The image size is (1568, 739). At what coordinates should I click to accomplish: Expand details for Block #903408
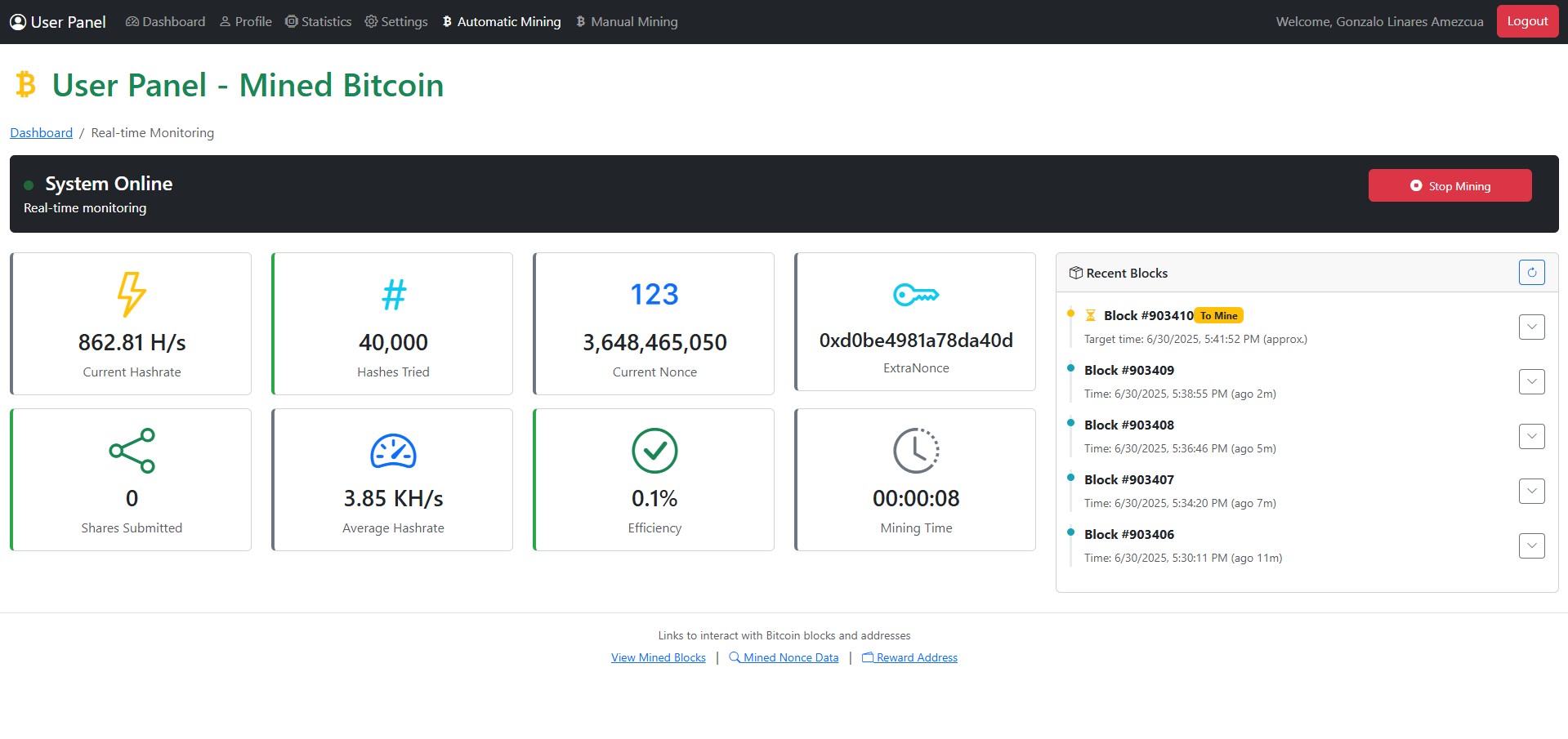pos(1532,437)
